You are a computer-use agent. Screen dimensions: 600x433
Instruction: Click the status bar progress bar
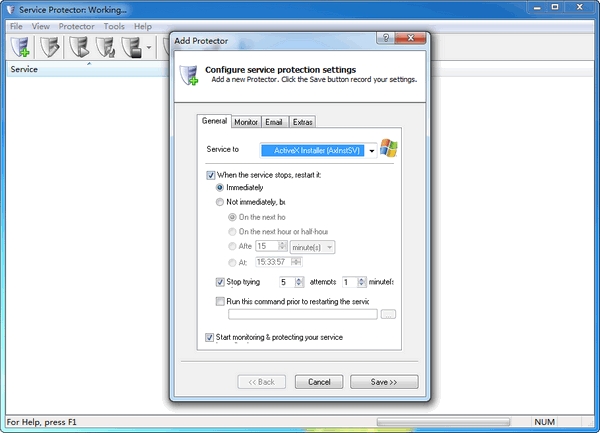(443, 422)
